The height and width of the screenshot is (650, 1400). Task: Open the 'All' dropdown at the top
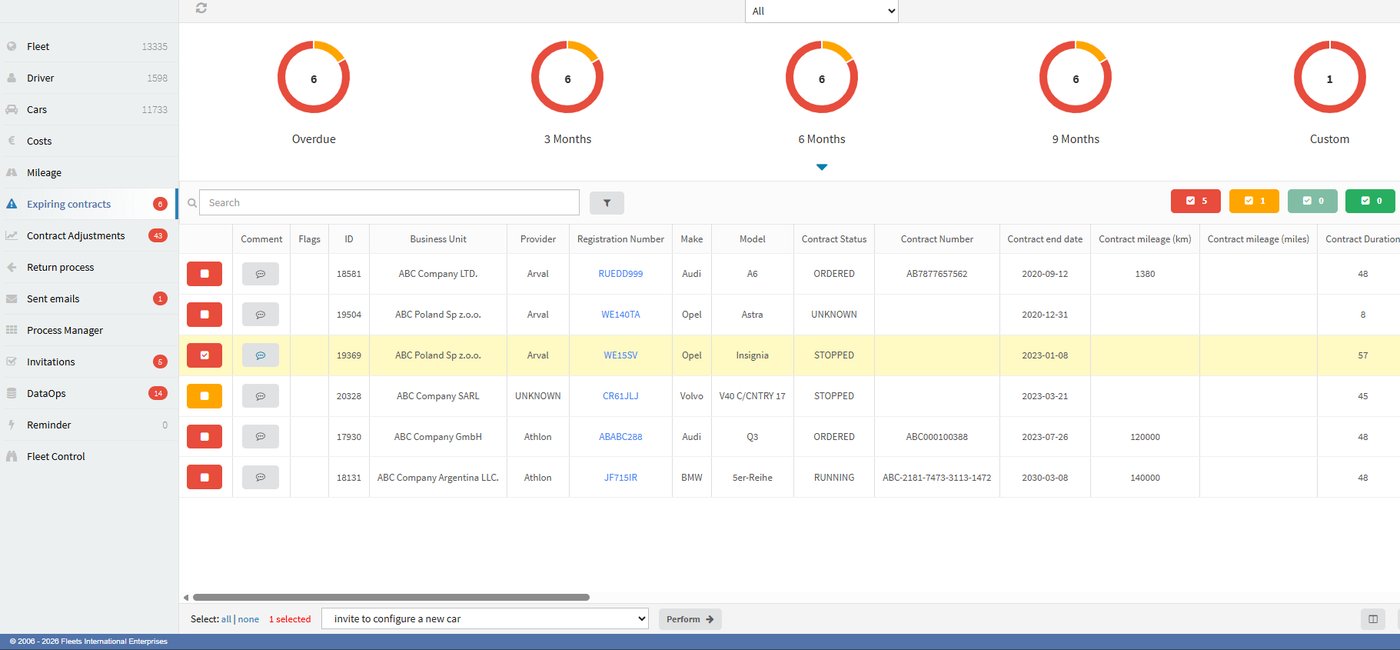point(822,11)
